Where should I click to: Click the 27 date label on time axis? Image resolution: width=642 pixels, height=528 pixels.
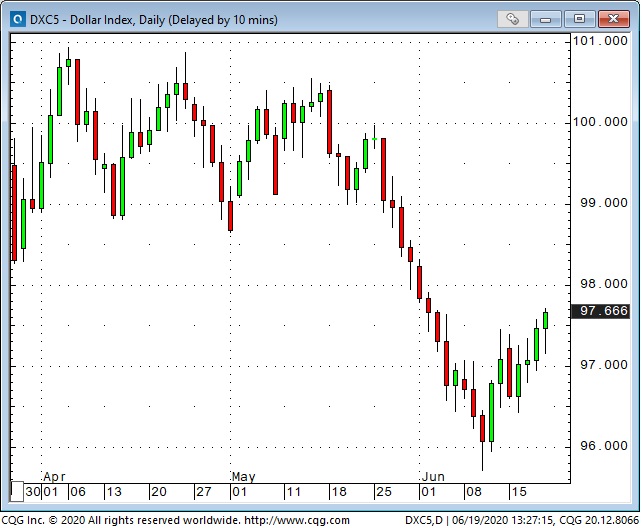(204, 492)
